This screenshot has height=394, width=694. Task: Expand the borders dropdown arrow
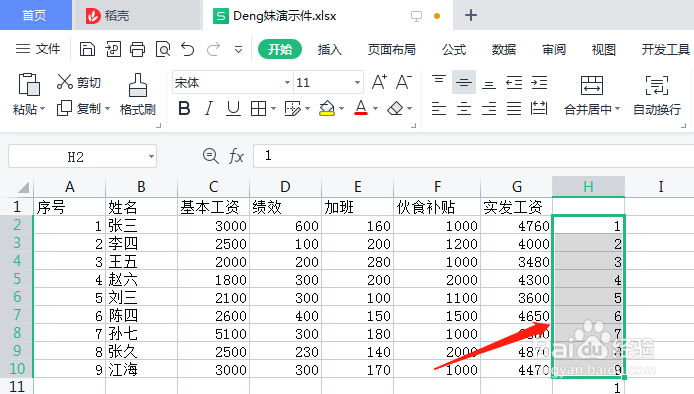tap(273, 108)
